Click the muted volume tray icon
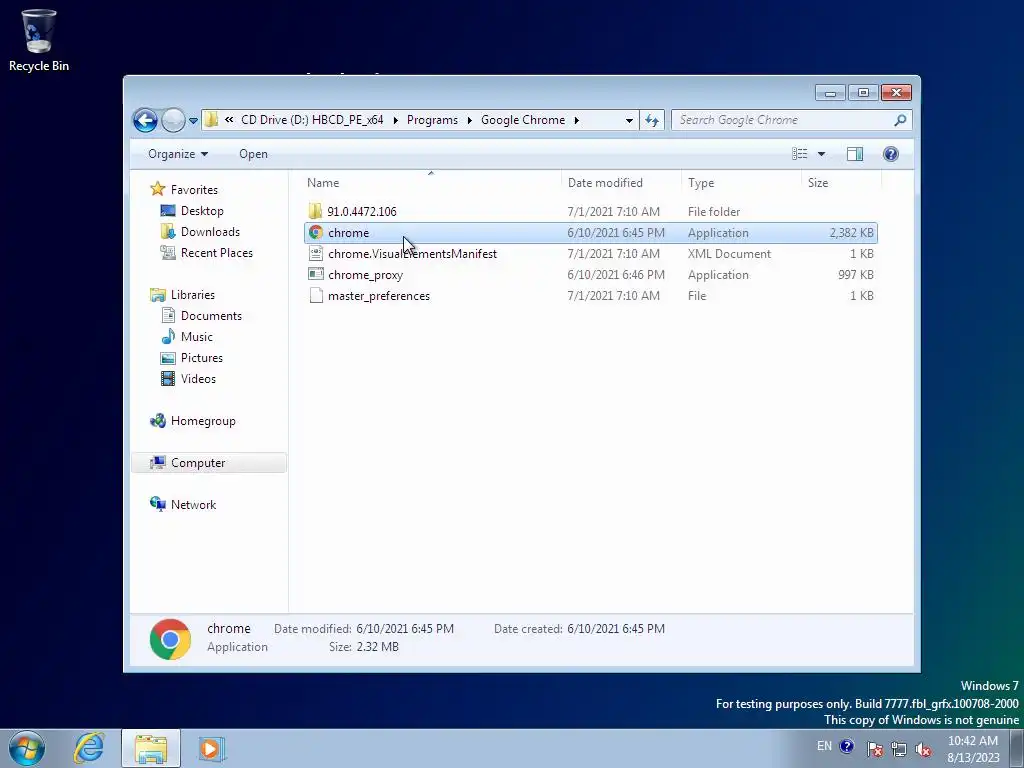1024x768 pixels. click(x=923, y=749)
